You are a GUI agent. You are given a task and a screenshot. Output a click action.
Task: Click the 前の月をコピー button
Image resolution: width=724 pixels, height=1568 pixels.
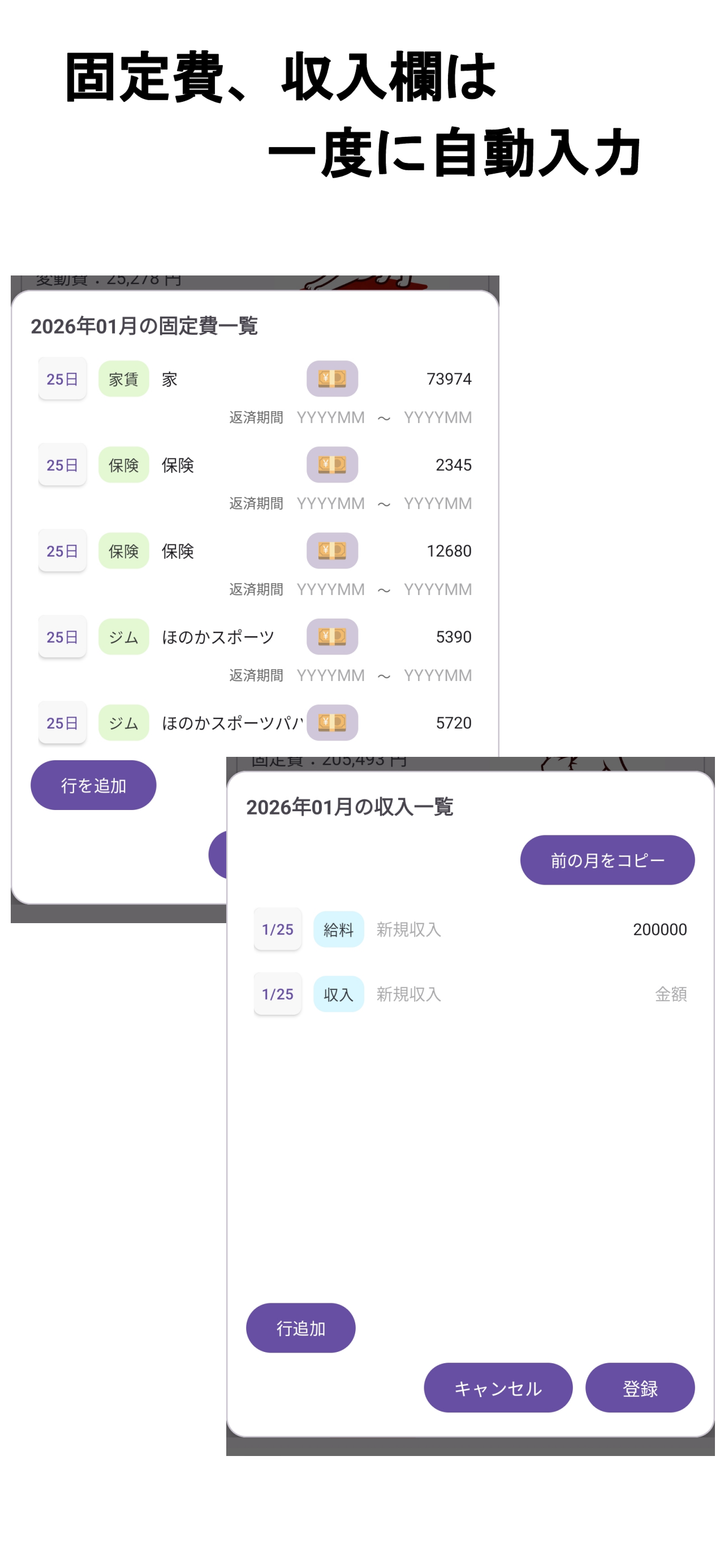[x=606, y=859]
